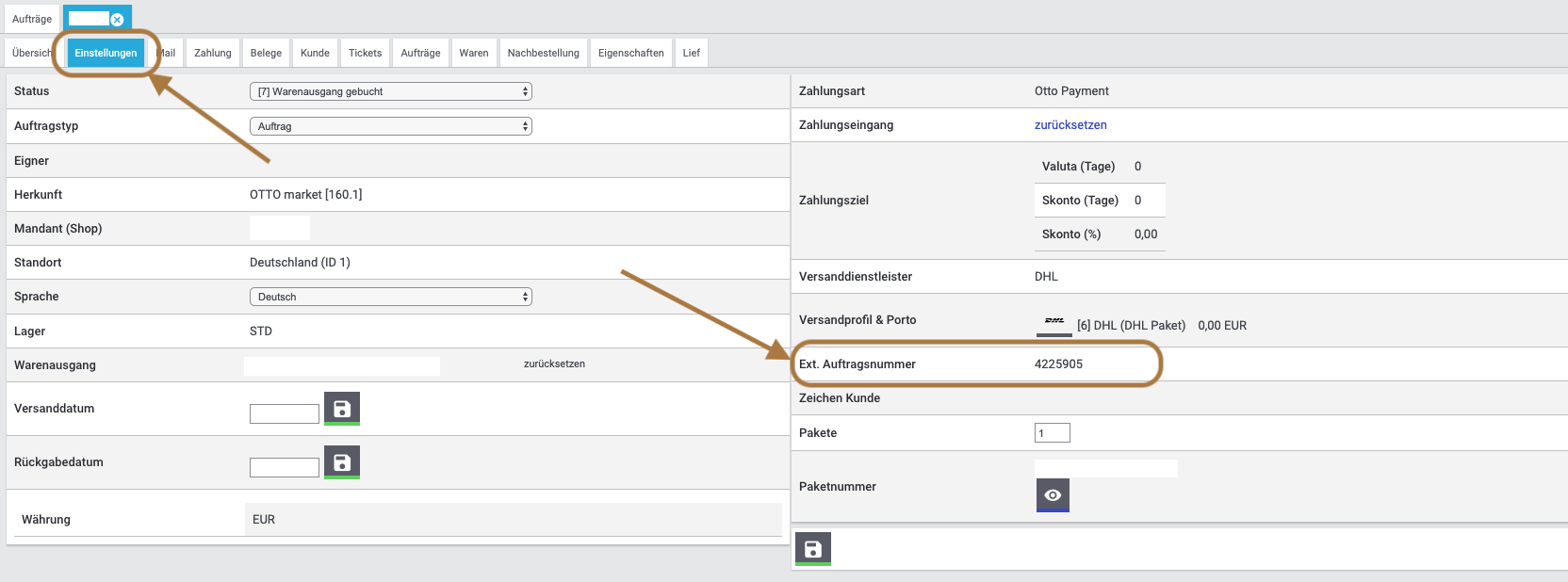The height and width of the screenshot is (582, 1568).
Task: Go to the Tickets tab
Action: coord(365,53)
